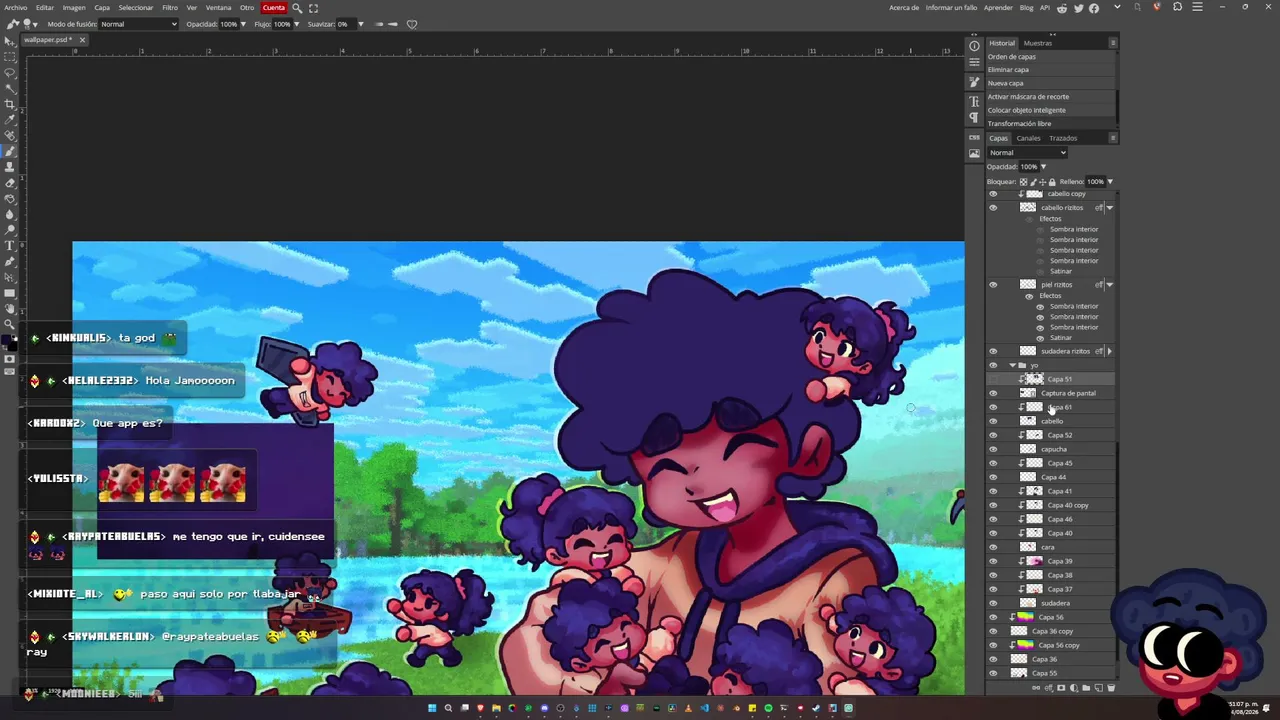This screenshot has height=720, width=1280.
Task: Toggle visibility of Capa 36 copy layer
Action: (x=993, y=631)
